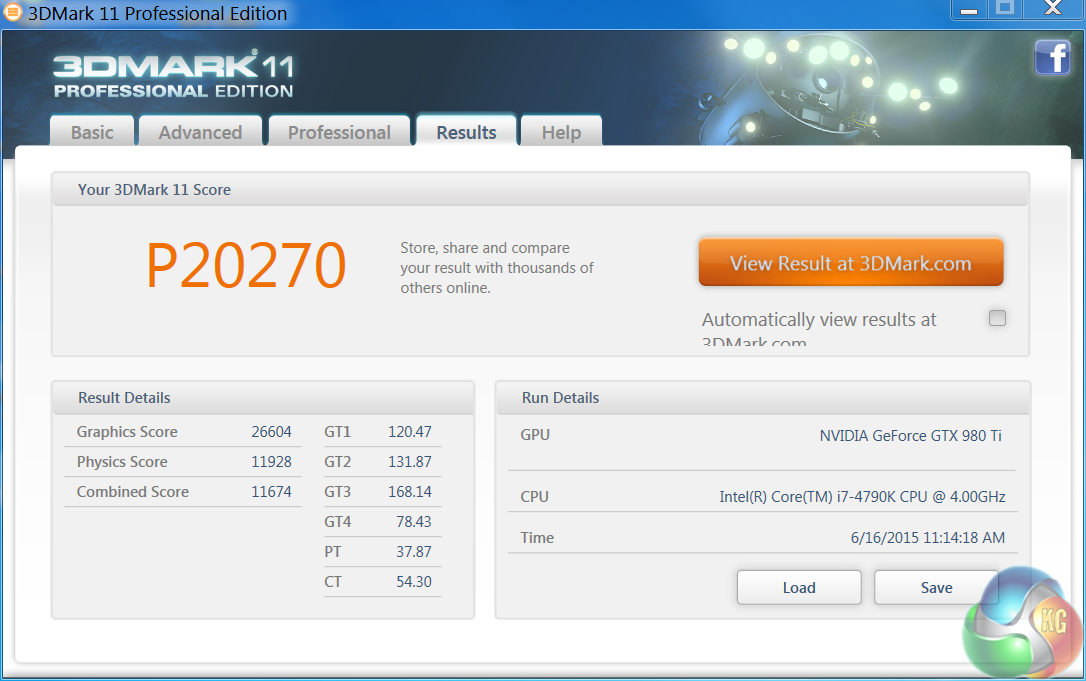This screenshot has height=681, width=1086.
Task: Select the CT result 54.30
Action: click(x=413, y=581)
